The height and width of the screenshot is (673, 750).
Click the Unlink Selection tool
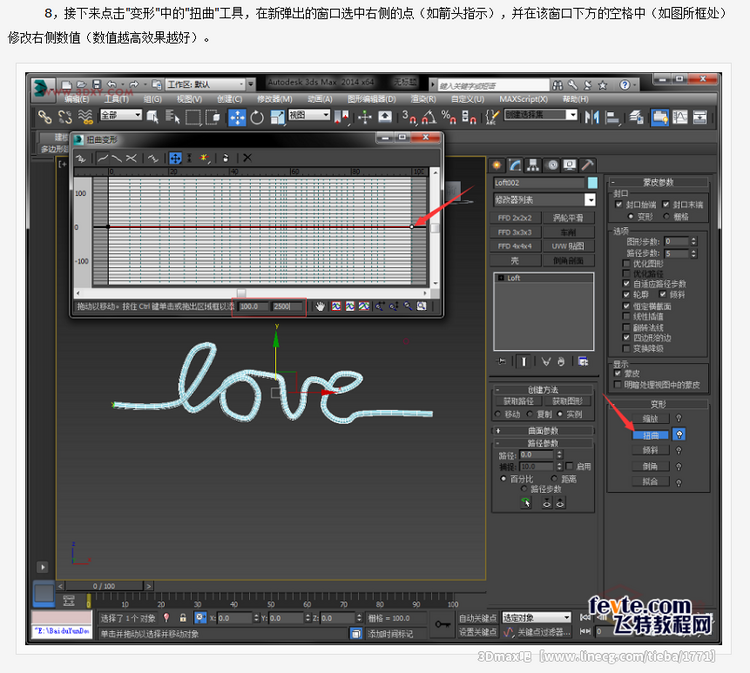coord(65,117)
